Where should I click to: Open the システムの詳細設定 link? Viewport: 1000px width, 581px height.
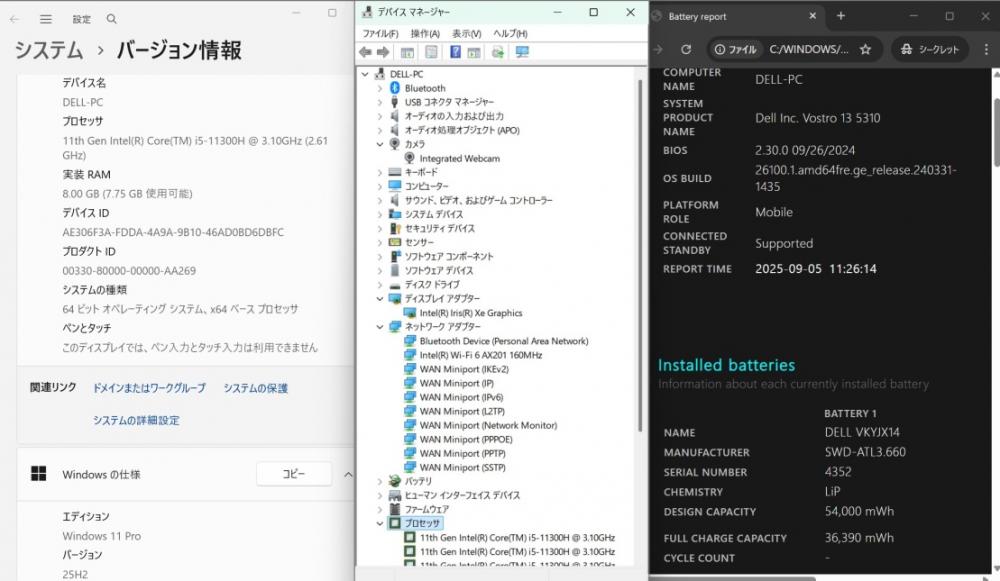coord(136,420)
